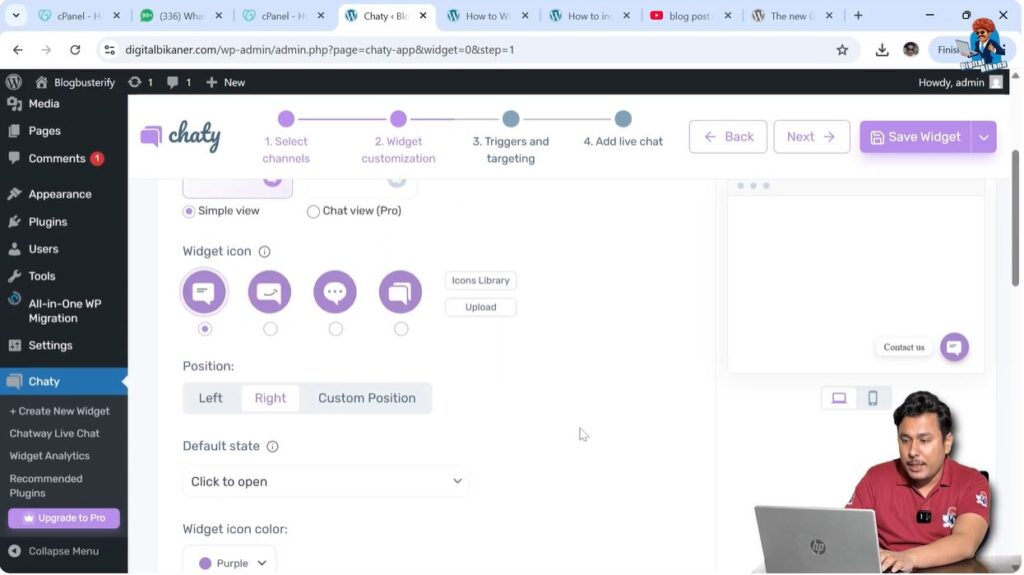Open the Howdy, admin account menu
The height and width of the screenshot is (575, 1024).
point(960,82)
